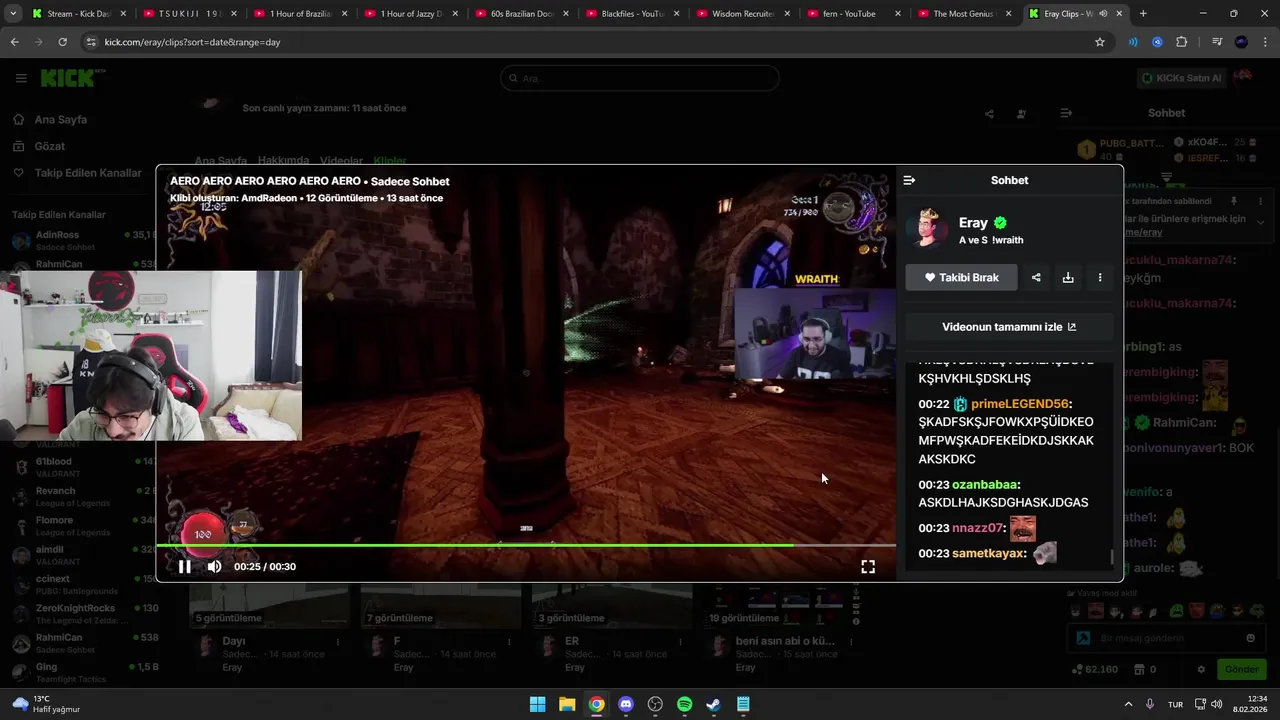Open Steam from taskbar
This screenshot has height=720, width=1280.
713,704
